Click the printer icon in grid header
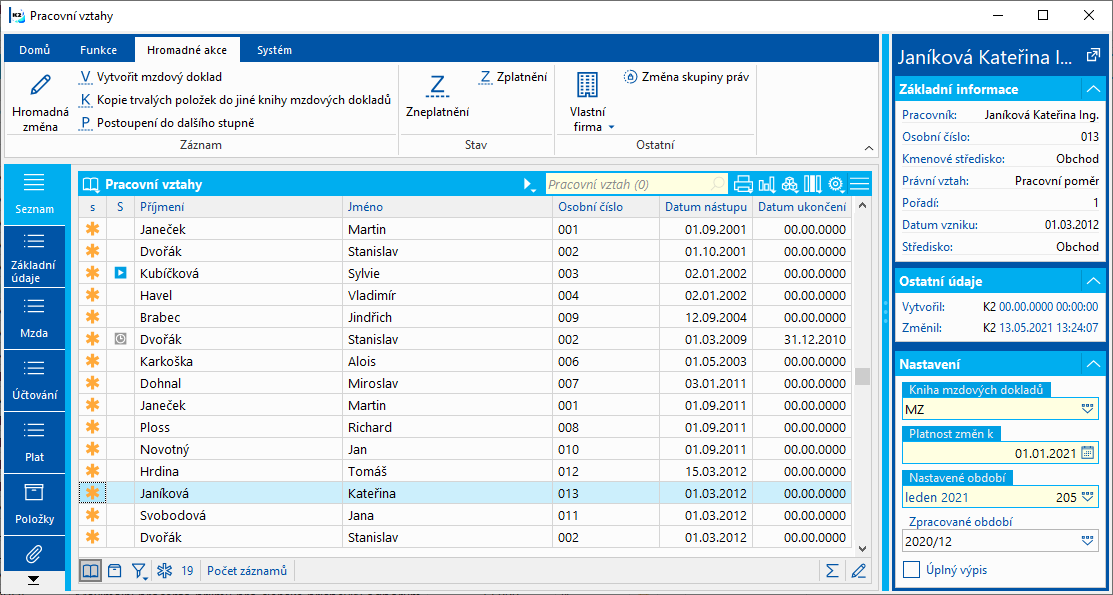Screen dimensions: 1113x595 (743, 184)
